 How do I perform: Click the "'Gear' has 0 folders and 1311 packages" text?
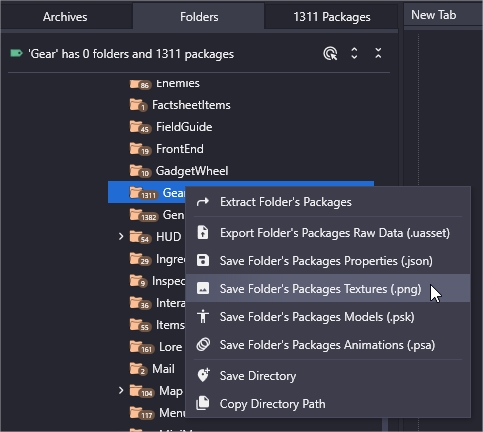[x=131, y=54]
